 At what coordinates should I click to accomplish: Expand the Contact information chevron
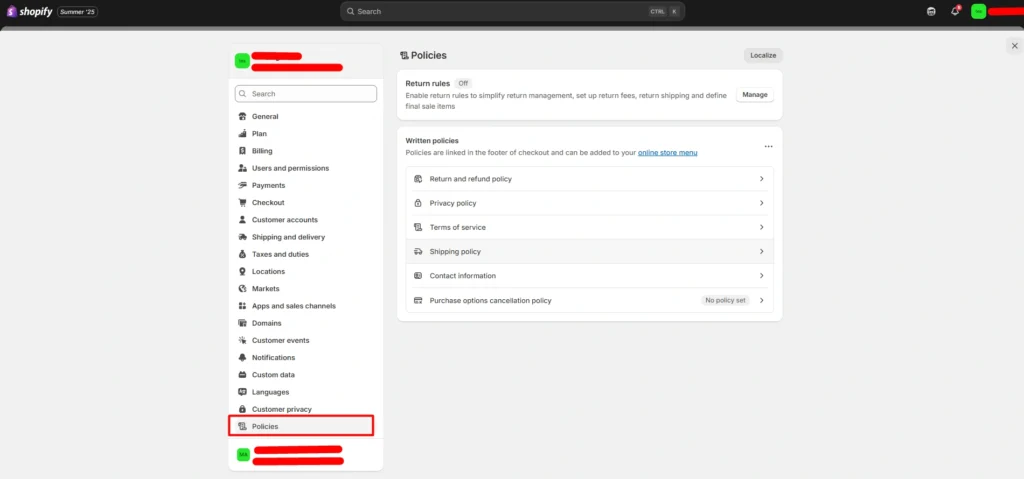(761, 276)
